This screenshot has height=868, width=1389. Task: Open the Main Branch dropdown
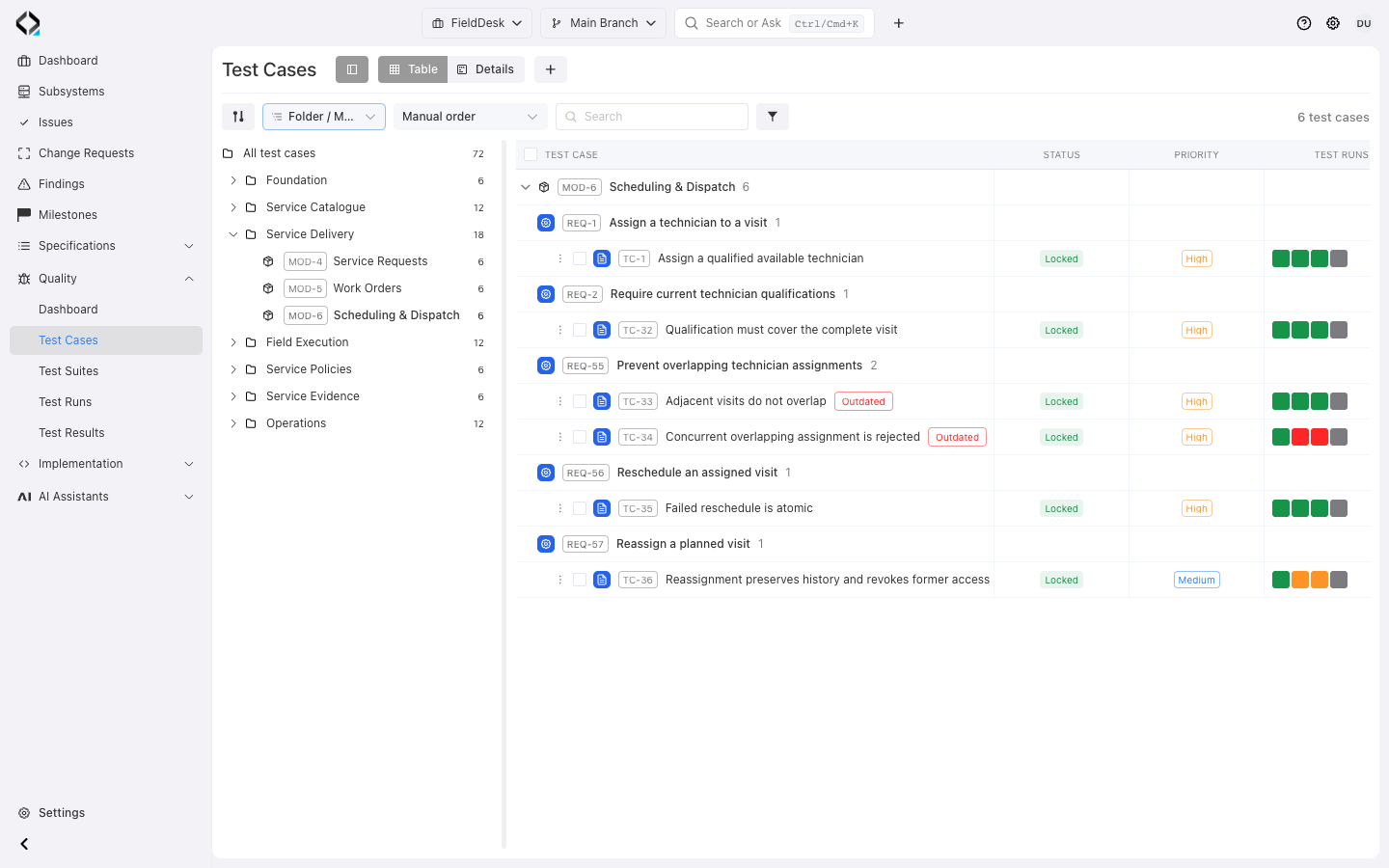coord(603,23)
